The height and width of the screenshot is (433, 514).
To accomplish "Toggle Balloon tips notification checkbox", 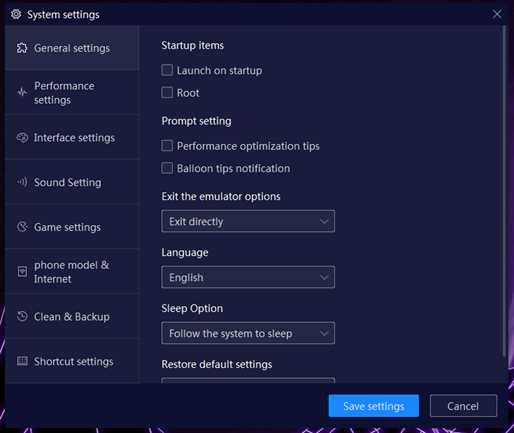I will coord(167,168).
